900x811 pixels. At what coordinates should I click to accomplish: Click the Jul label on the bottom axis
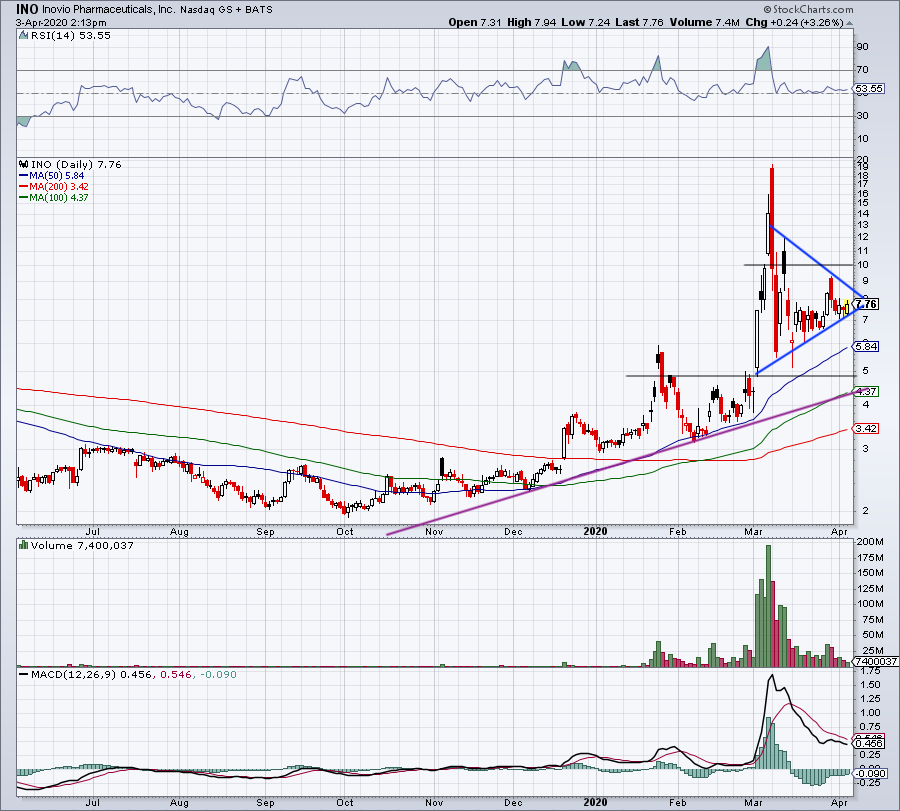[92, 802]
